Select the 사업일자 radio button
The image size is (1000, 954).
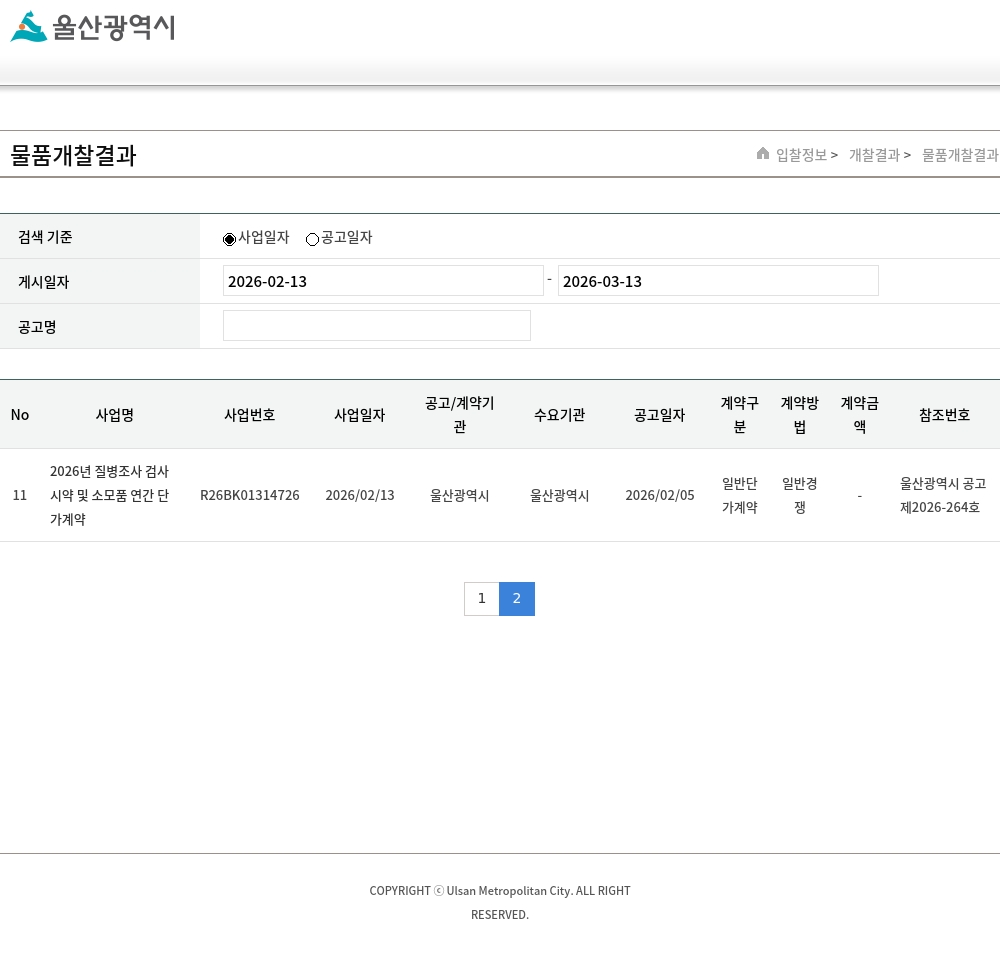(x=229, y=239)
